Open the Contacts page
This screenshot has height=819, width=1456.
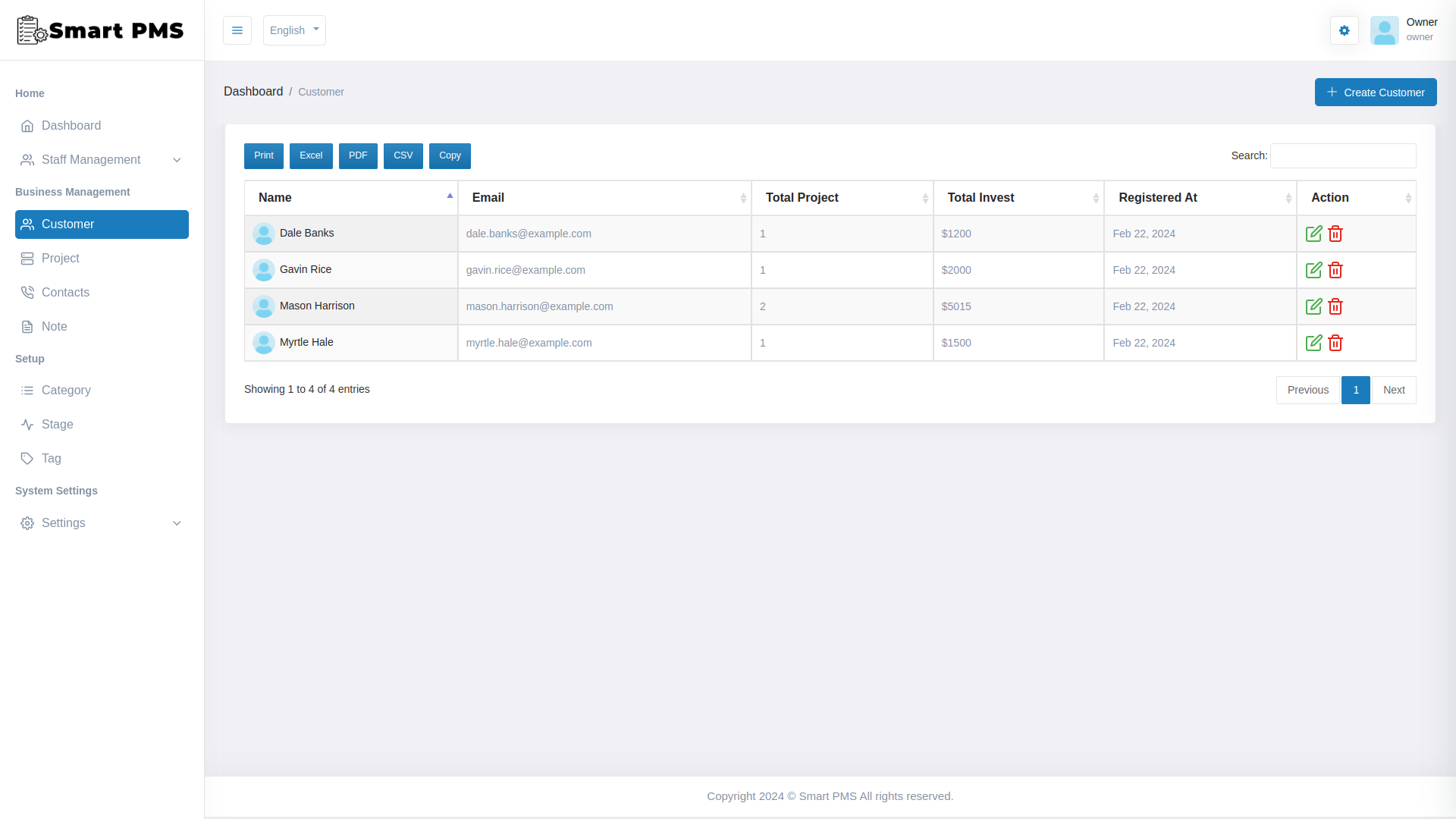(x=64, y=292)
